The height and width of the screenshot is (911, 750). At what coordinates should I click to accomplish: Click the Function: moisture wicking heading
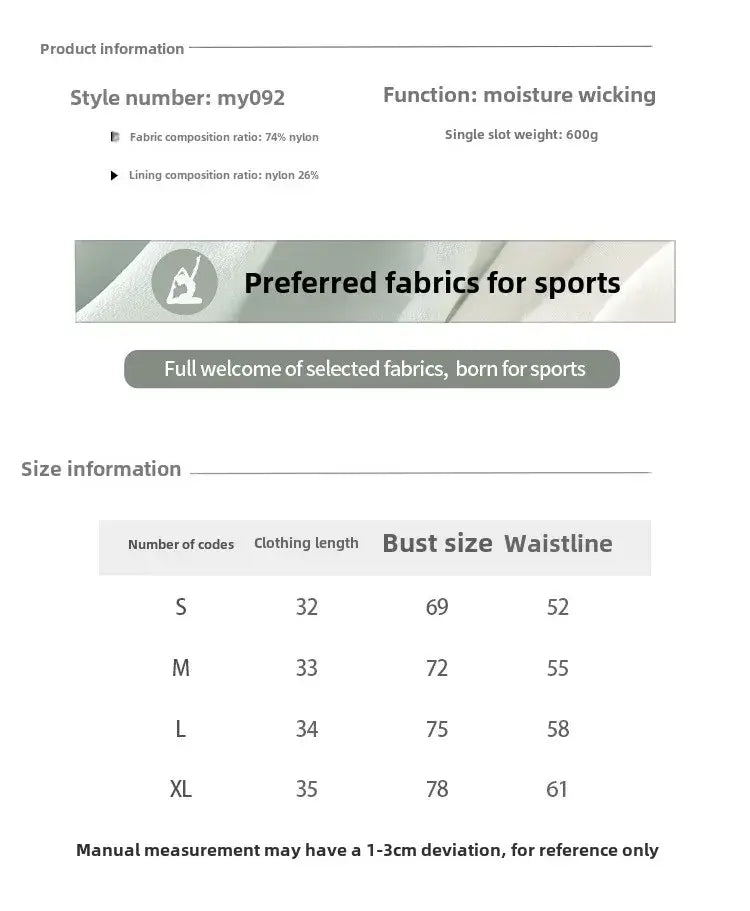coord(519,95)
